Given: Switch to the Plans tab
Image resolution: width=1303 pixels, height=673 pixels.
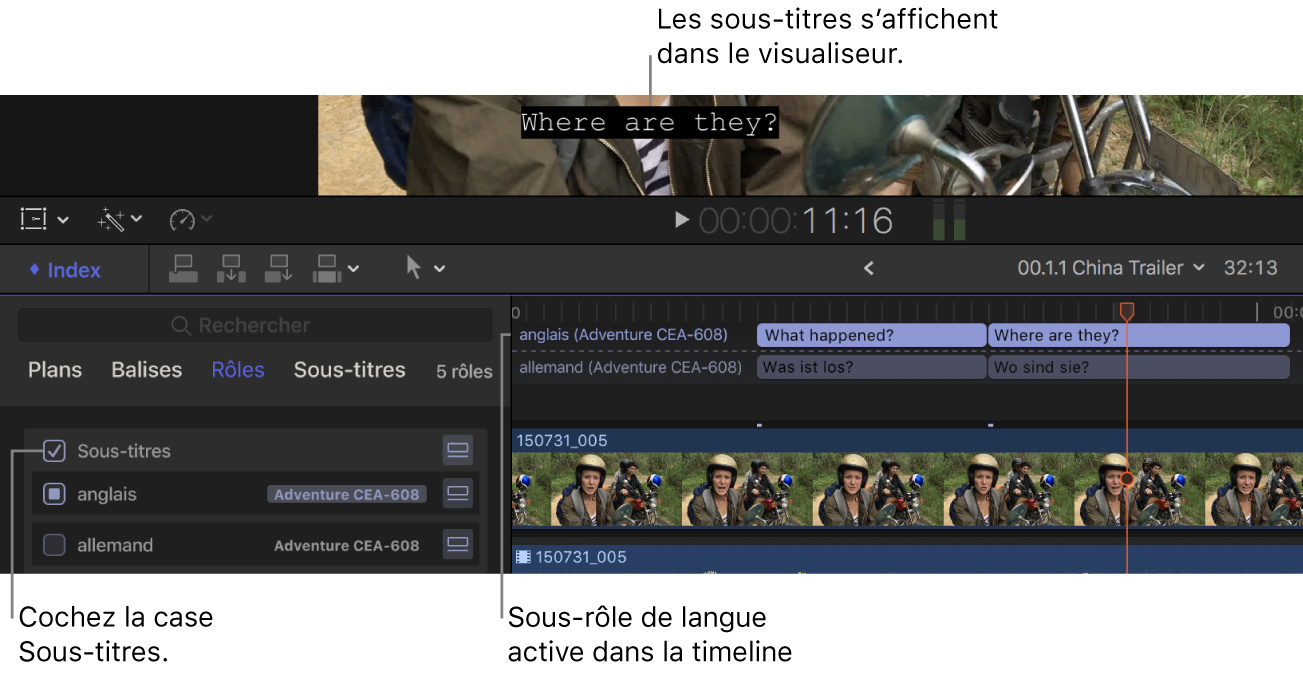Looking at the screenshot, I should click(x=54, y=370).
